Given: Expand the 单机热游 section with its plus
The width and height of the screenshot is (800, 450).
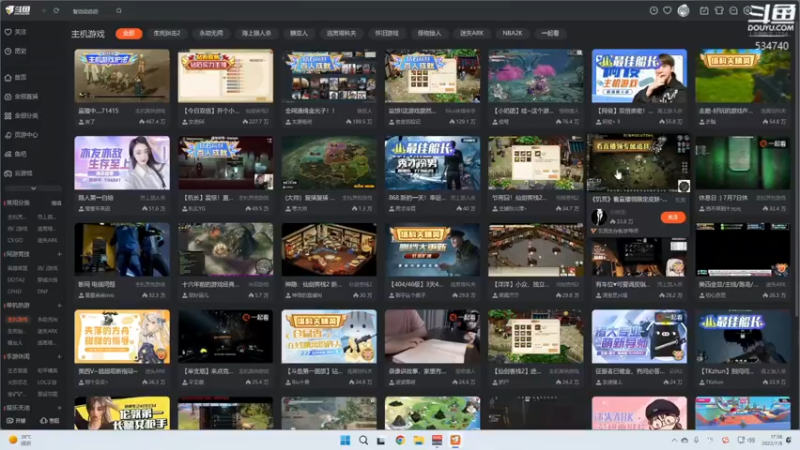Looking at the screenshot, I should tap(59, 306).
